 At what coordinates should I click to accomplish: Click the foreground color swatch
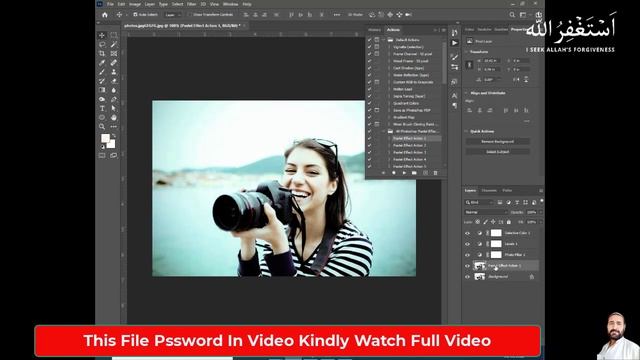105,138
